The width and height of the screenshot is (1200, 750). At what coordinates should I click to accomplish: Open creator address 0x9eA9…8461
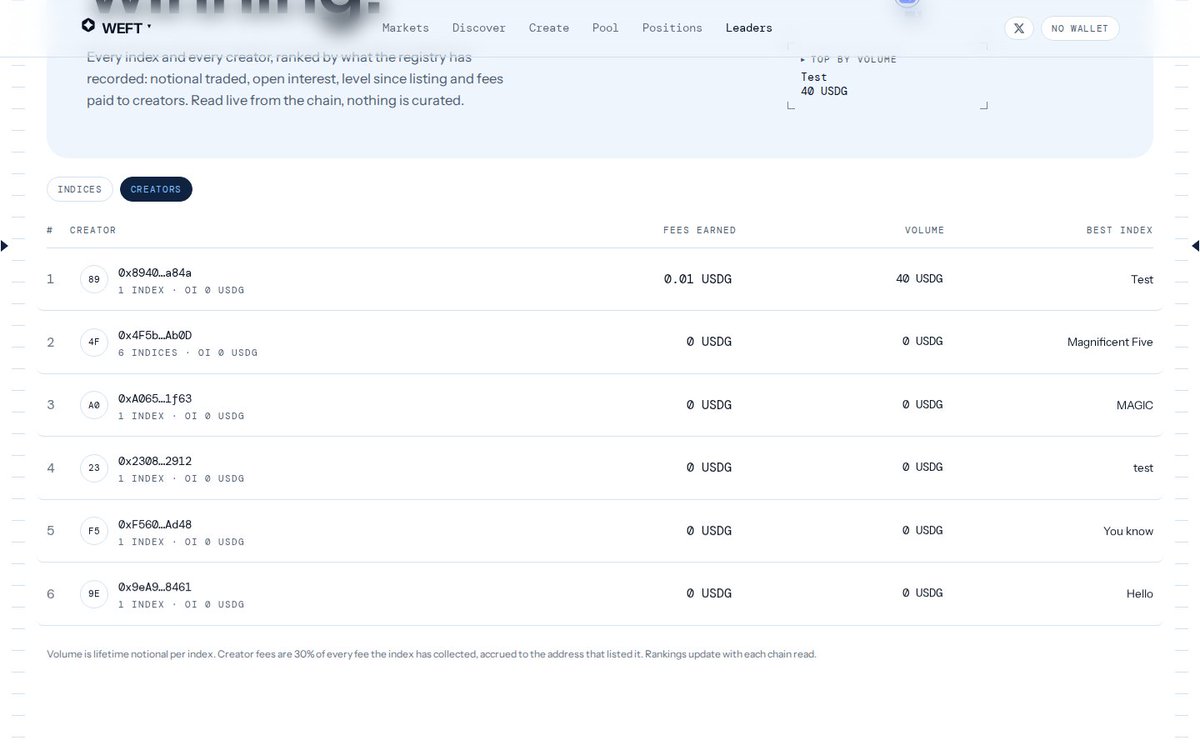(155, 587)
